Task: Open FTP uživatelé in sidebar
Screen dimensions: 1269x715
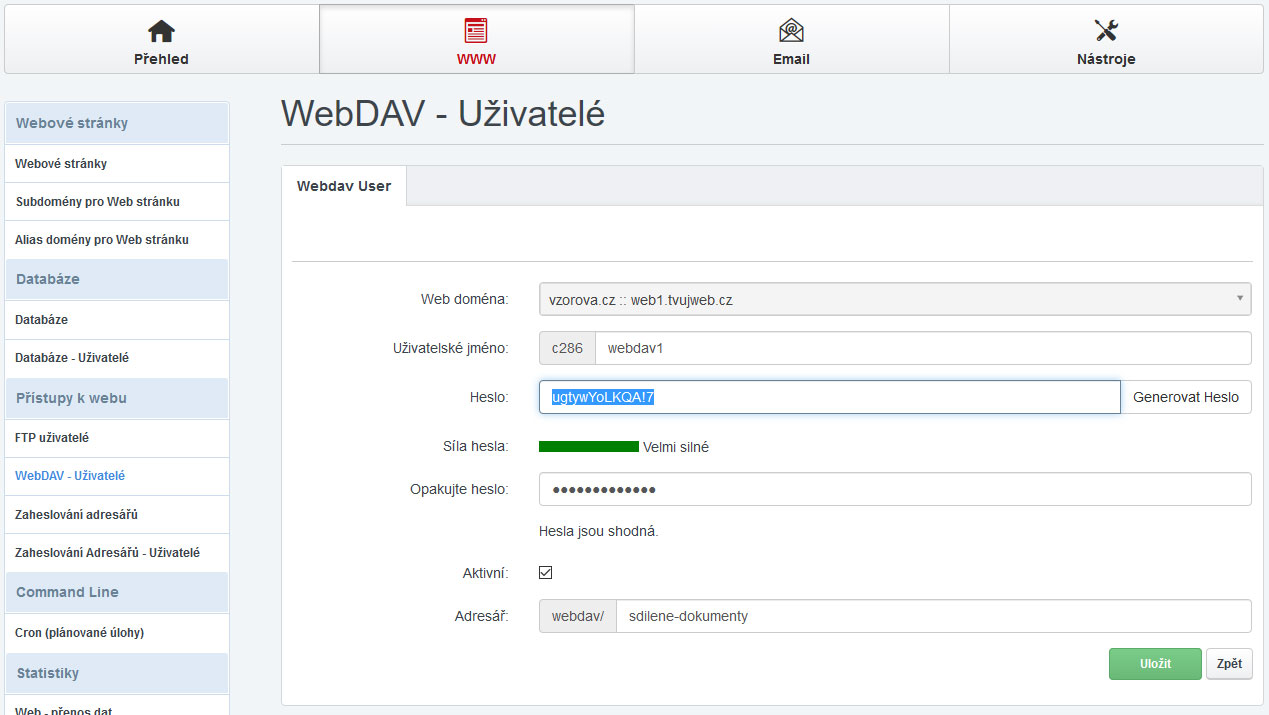Action: (x=52, y=438)
